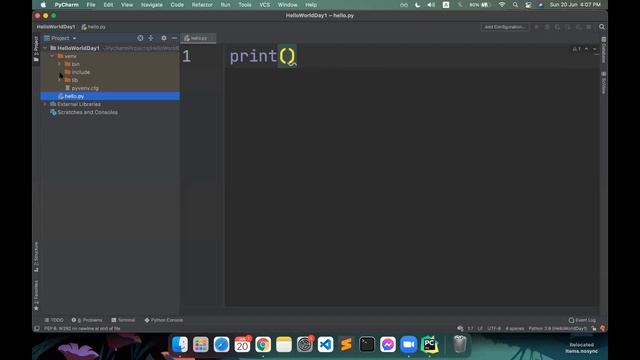Open the Terminal tool window
This screenshot has height=360, width=640.
pos(123,320)
